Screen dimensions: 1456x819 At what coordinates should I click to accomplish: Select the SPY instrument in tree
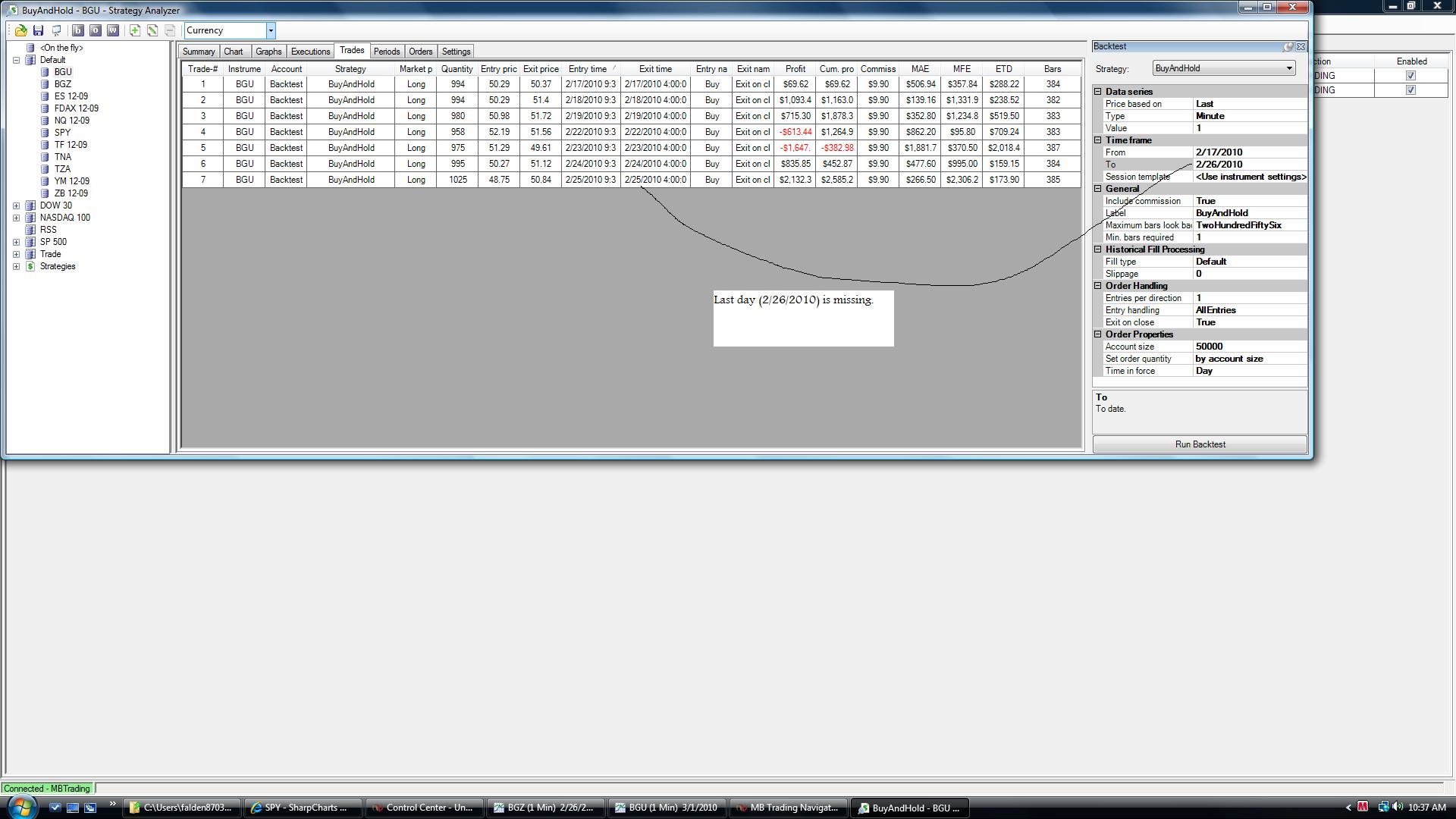62,133
